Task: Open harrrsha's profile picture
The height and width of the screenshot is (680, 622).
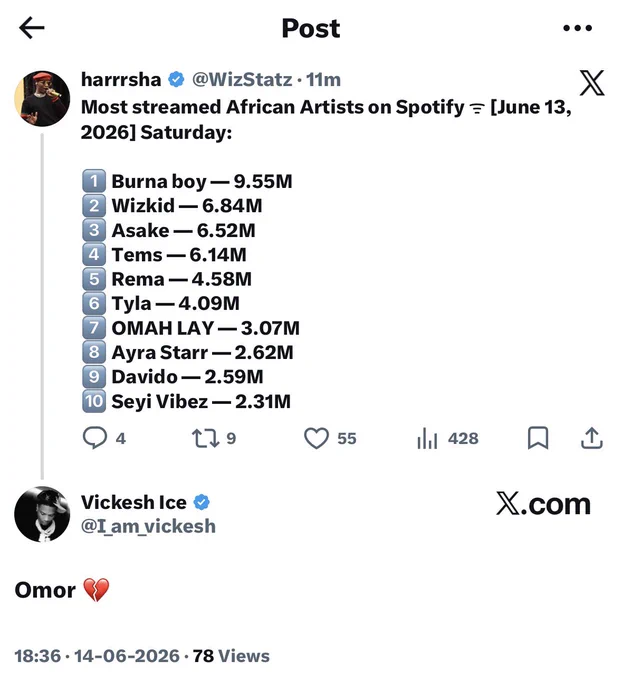Action: point(42,99)
